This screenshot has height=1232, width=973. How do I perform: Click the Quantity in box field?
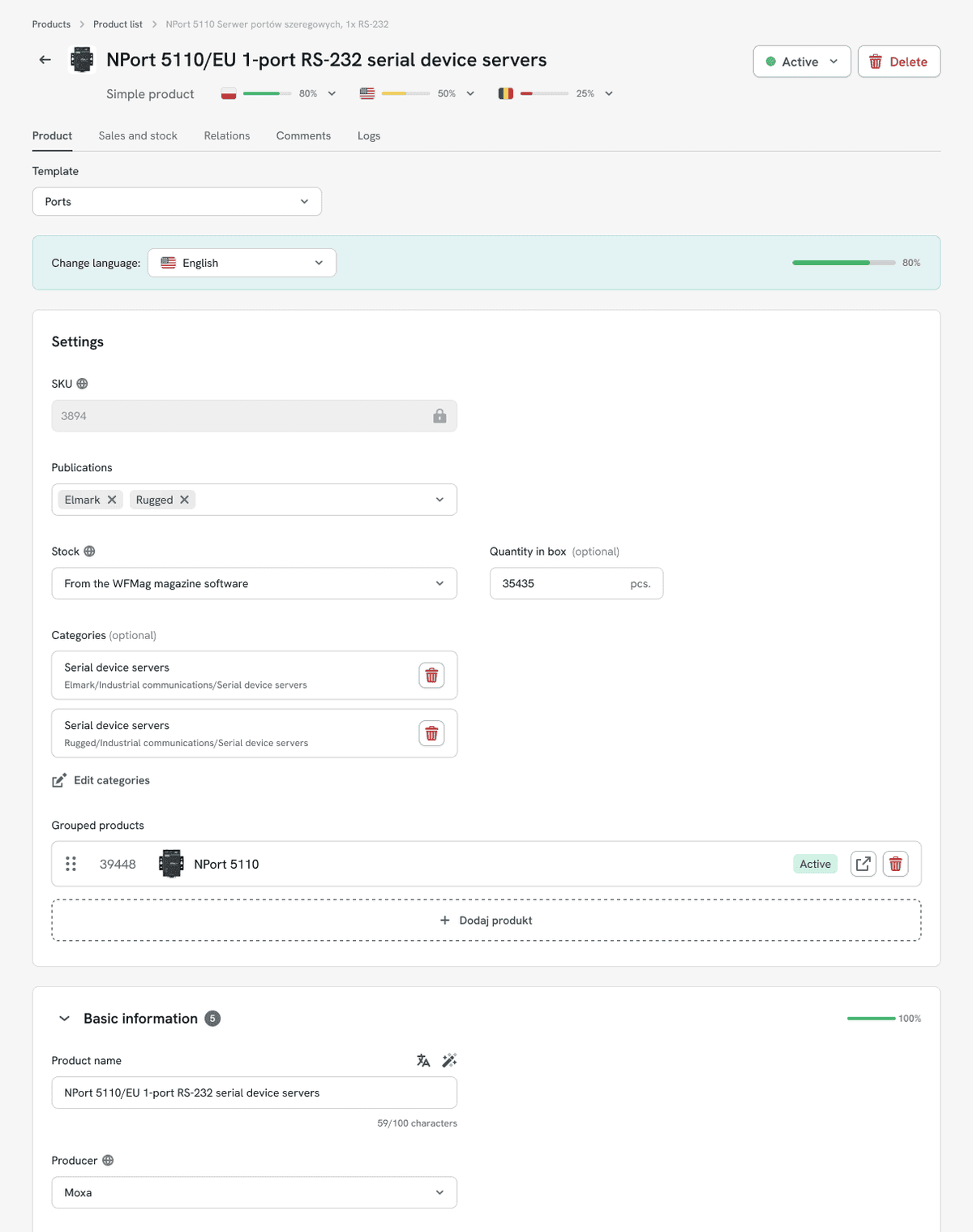577,583
